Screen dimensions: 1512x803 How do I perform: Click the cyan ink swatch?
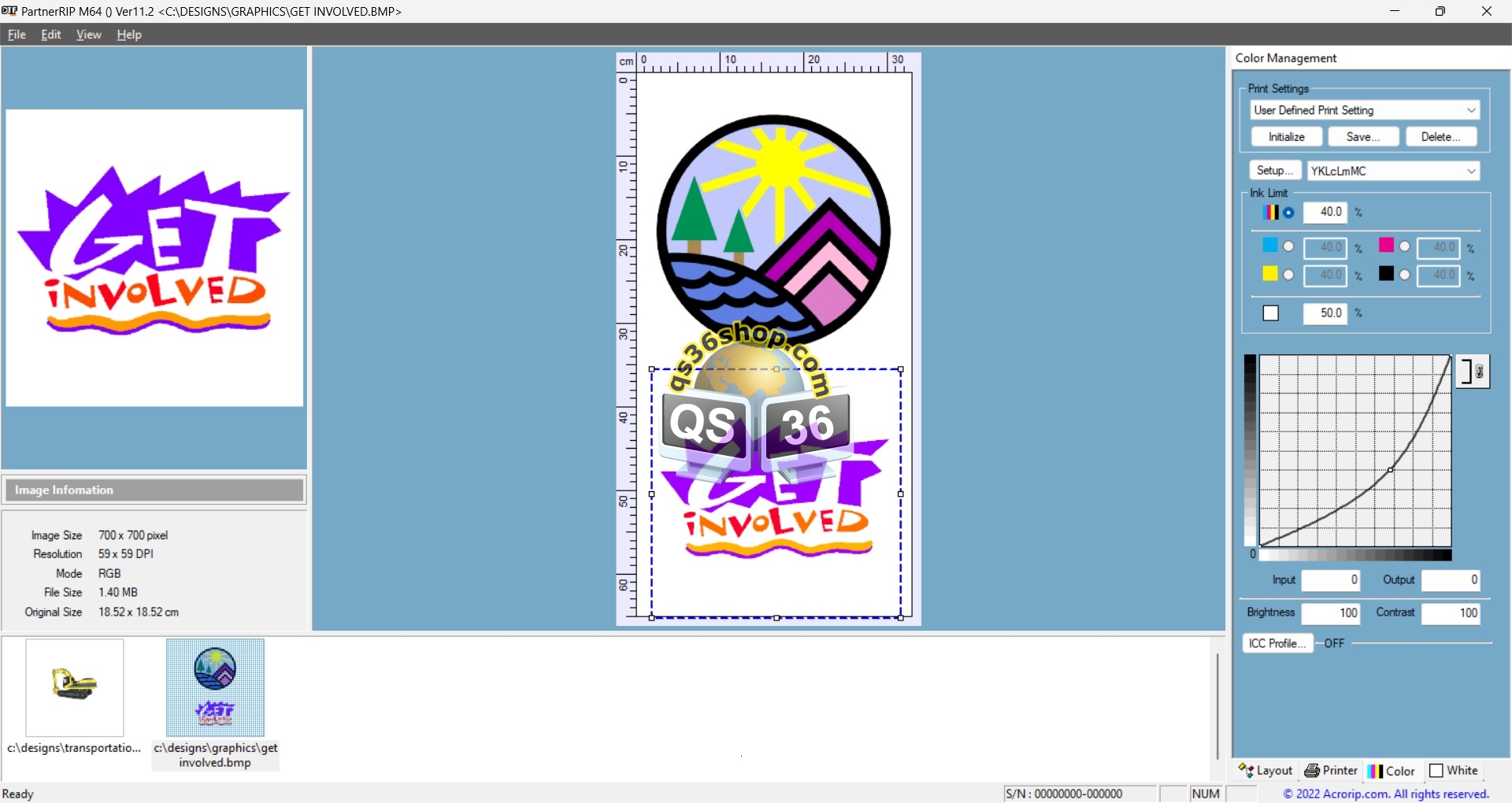pyautogui.click(x=1270, y=246)
